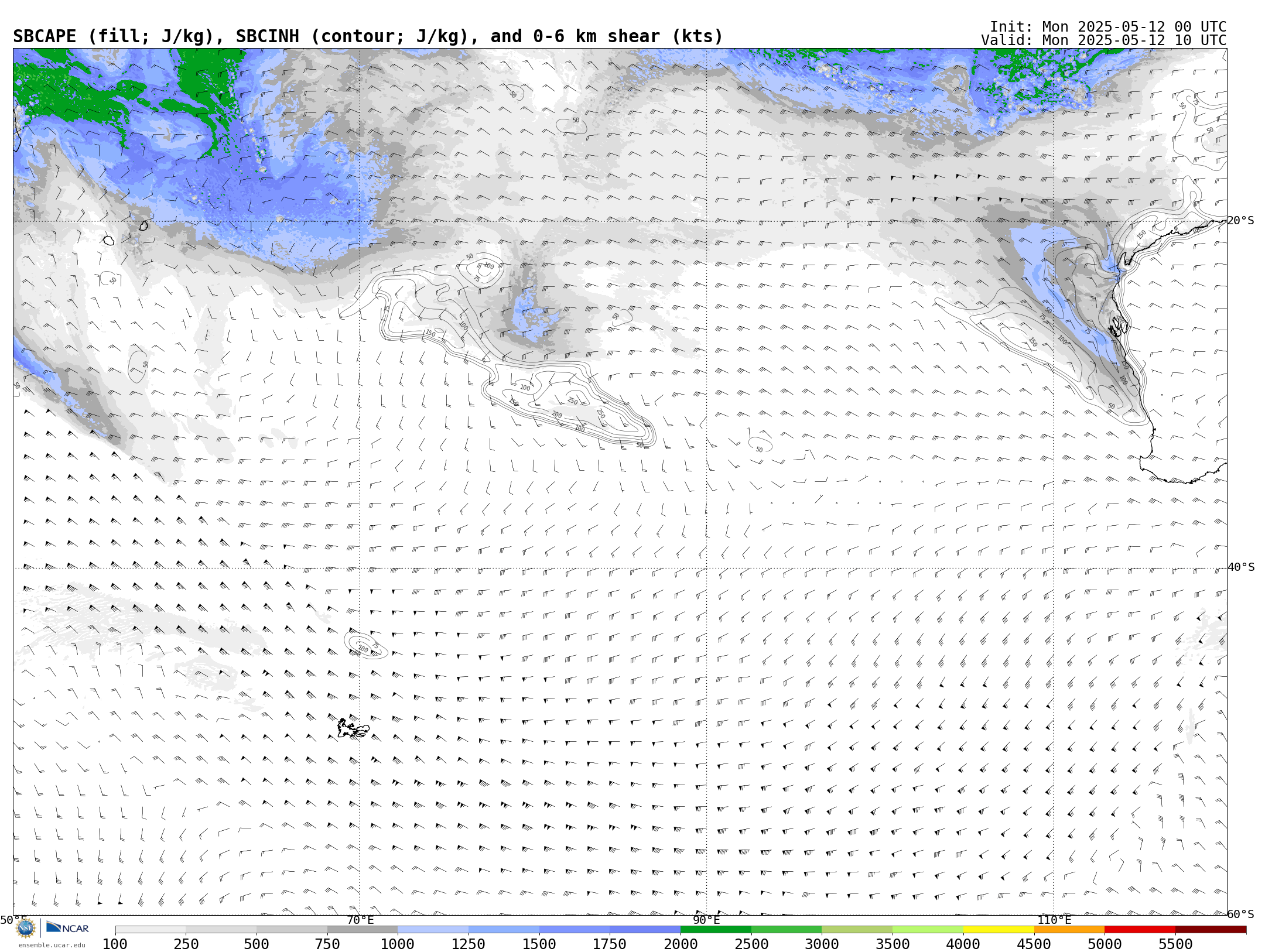Click the colorbar tick label 2000
Viewport: 1265px width, 952px height.
[681, 944]
